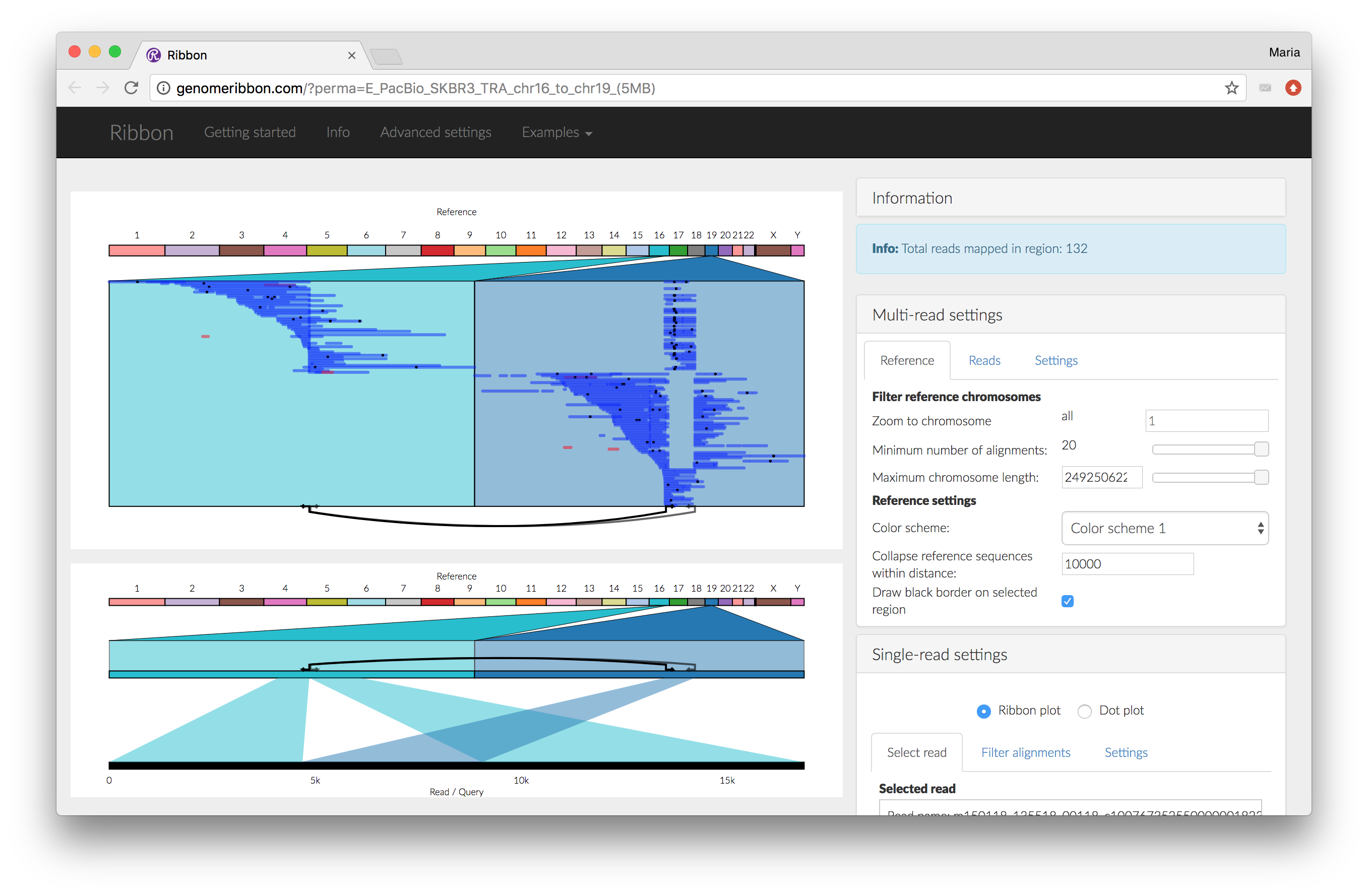Bookmark the page with the star icon
The width and height of the screenshot is (1368, 896).
(x=1231, y=87)
